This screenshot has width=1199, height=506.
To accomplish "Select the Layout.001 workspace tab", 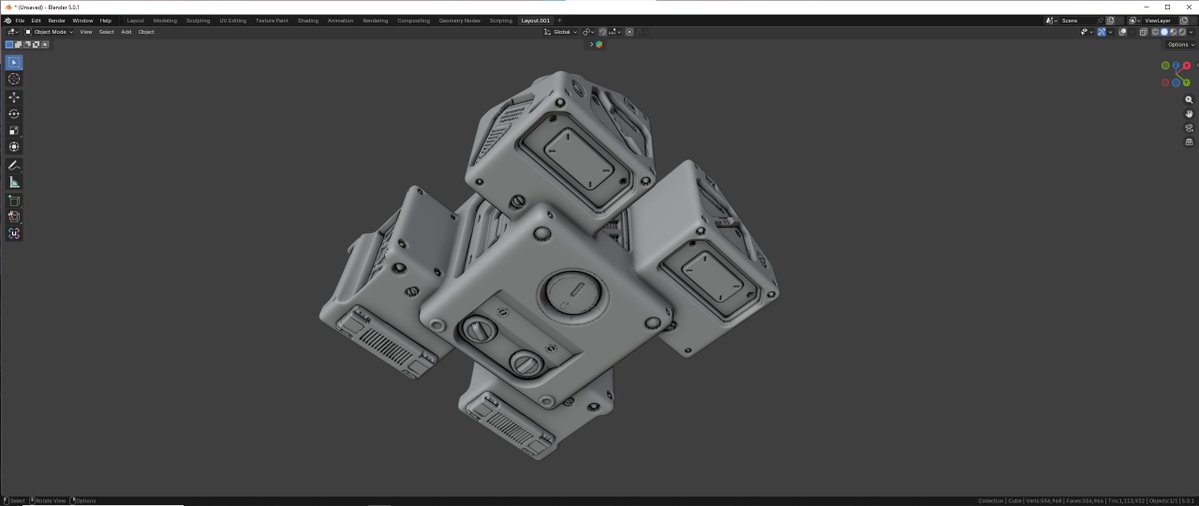I will (x=535, y=21).
